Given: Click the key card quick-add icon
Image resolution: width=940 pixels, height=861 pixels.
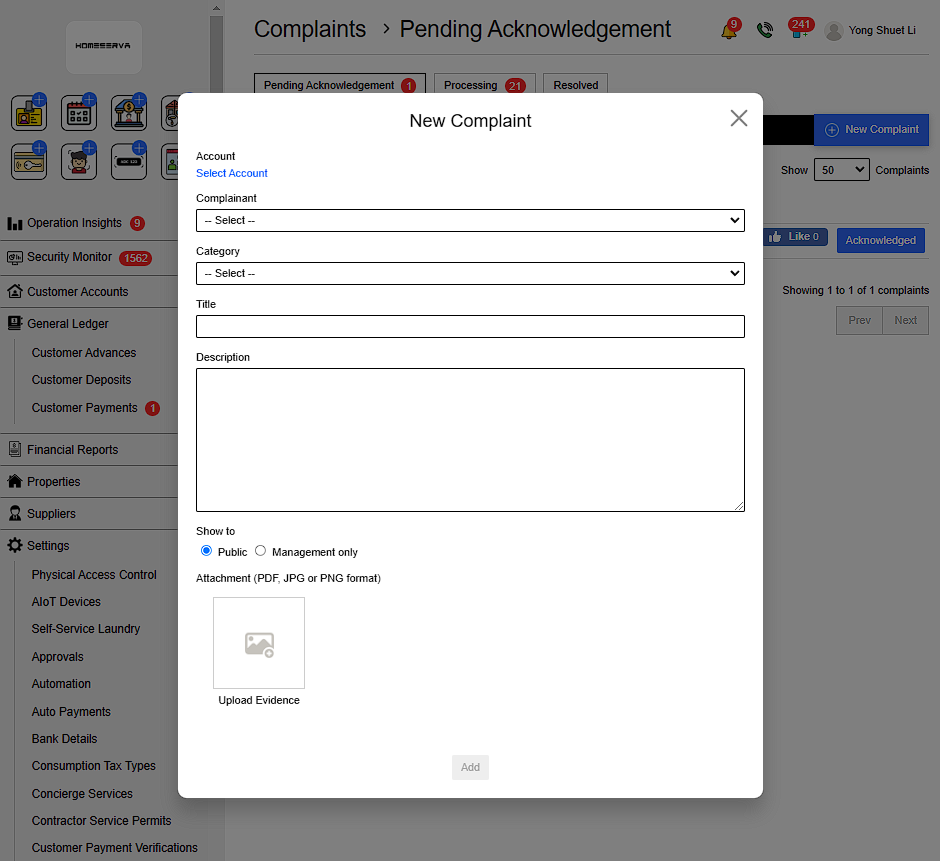Looking at the screenshot, I should coord(29,162).
